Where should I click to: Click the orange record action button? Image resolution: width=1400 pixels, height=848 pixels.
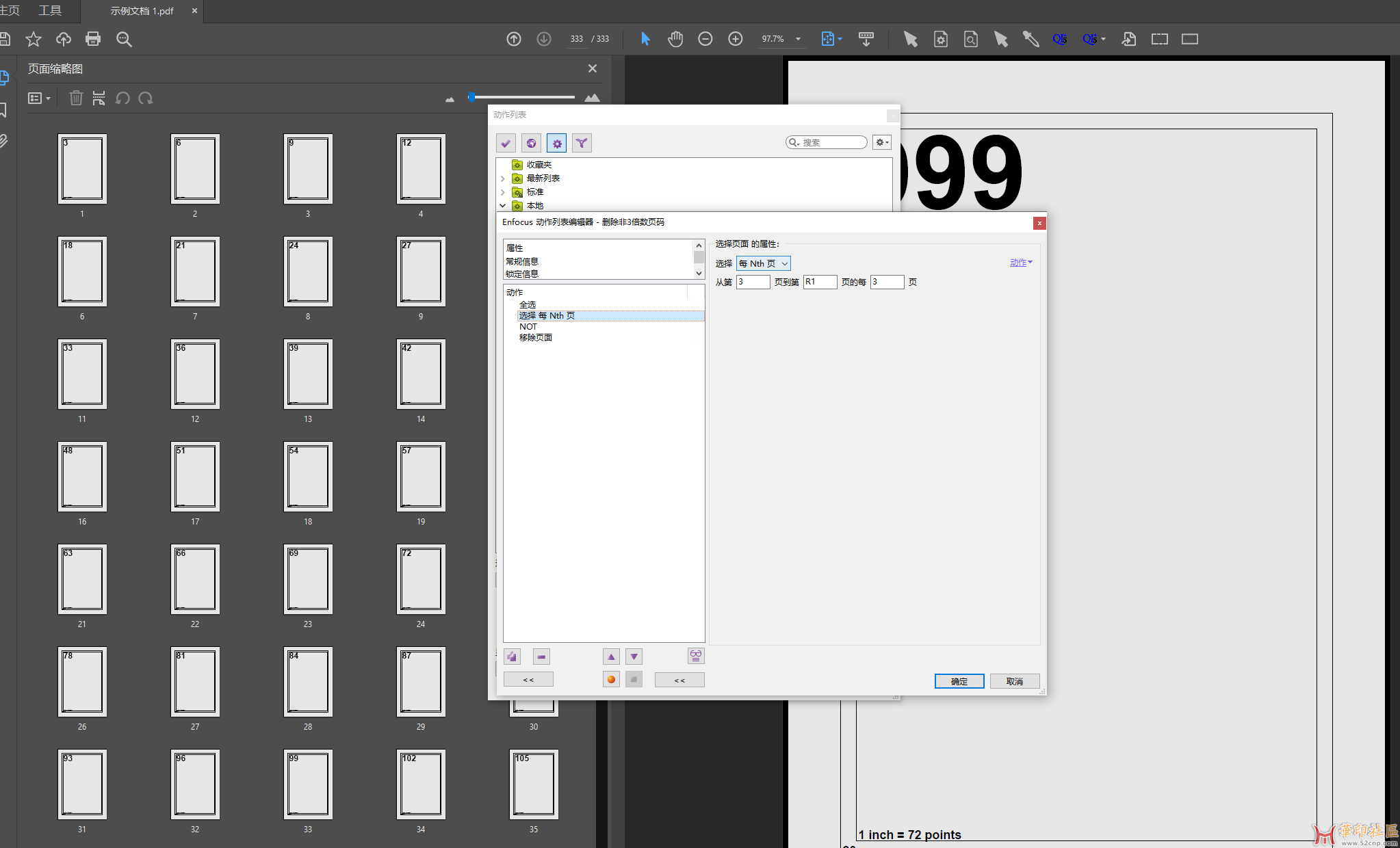611,679
